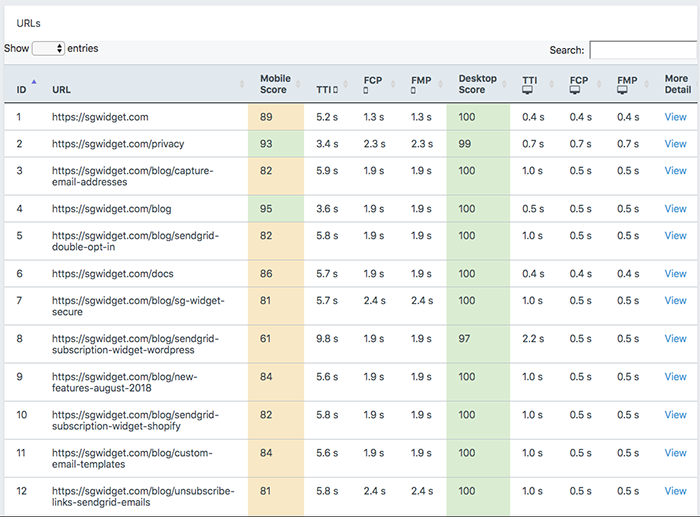Open View details for sgwidget.com homepage
Screen dimensions: 700x517
pyautogui.click(x=675, y=117)
